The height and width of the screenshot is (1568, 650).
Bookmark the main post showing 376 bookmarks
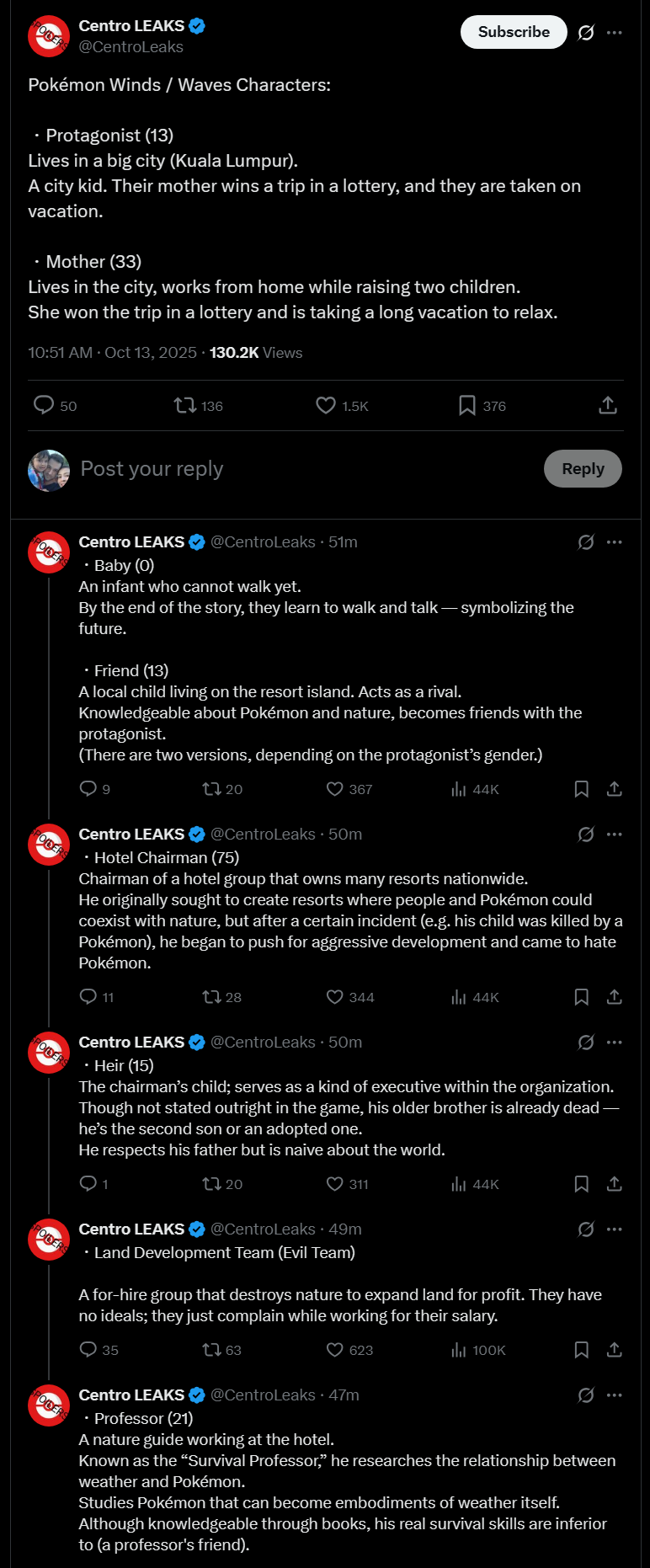click(467, 406)
